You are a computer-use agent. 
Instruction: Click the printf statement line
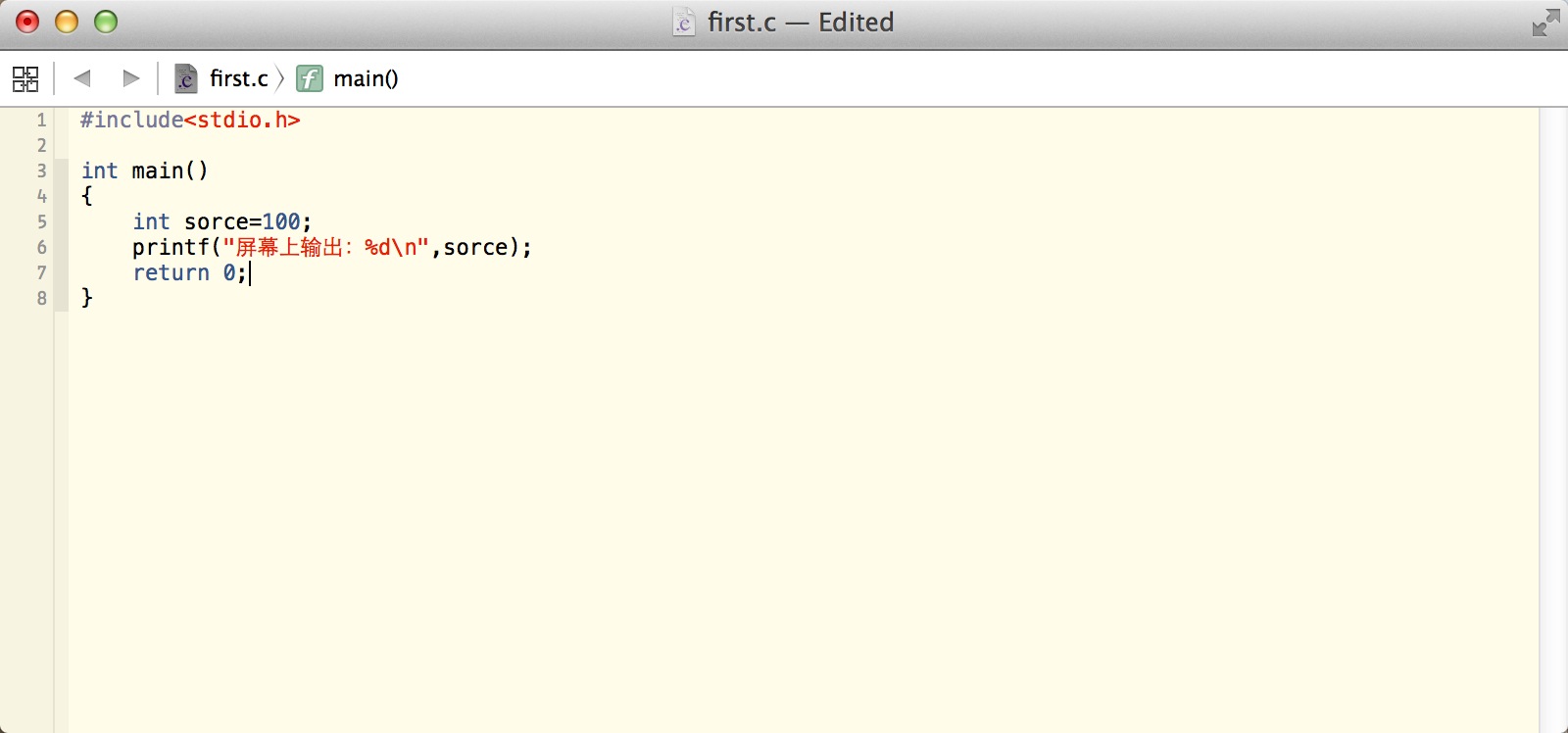332,247
